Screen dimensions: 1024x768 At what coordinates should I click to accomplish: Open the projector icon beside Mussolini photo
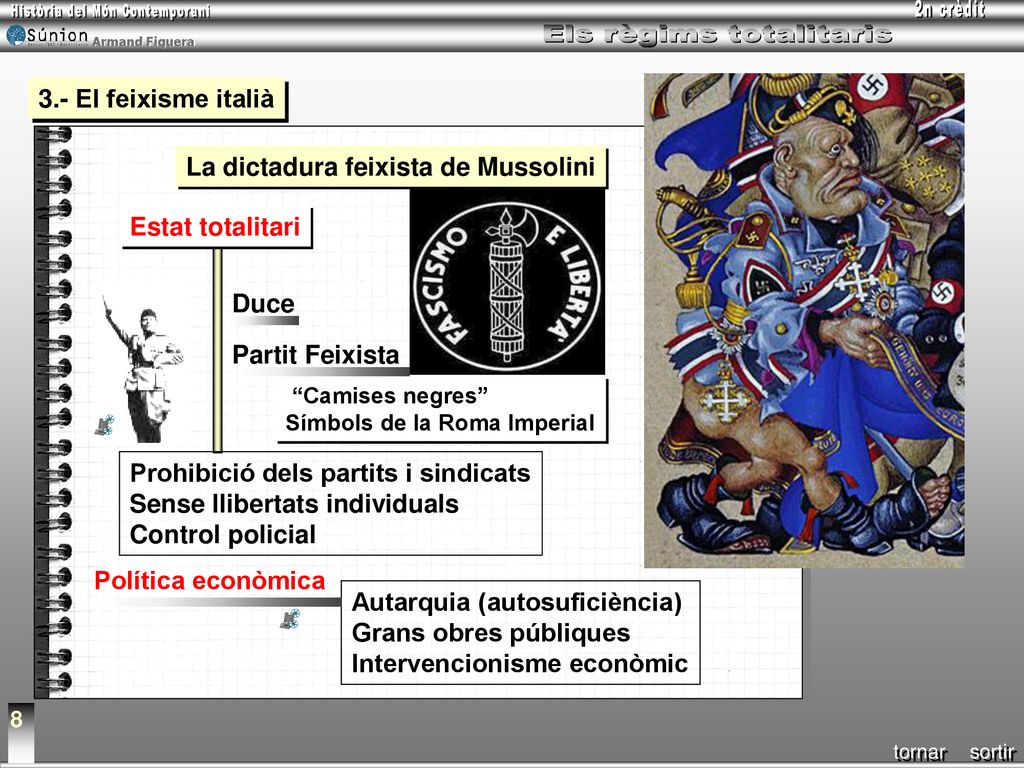104,425
